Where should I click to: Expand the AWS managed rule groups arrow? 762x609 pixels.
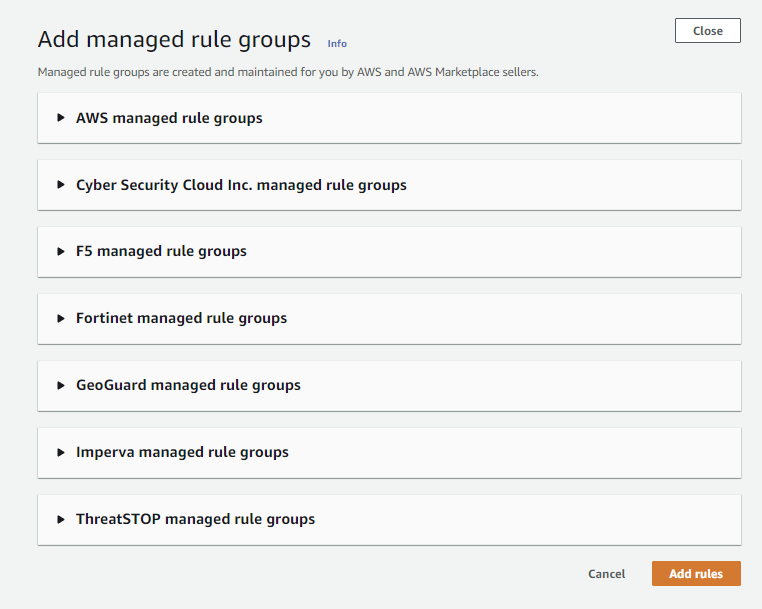[61, 118]
